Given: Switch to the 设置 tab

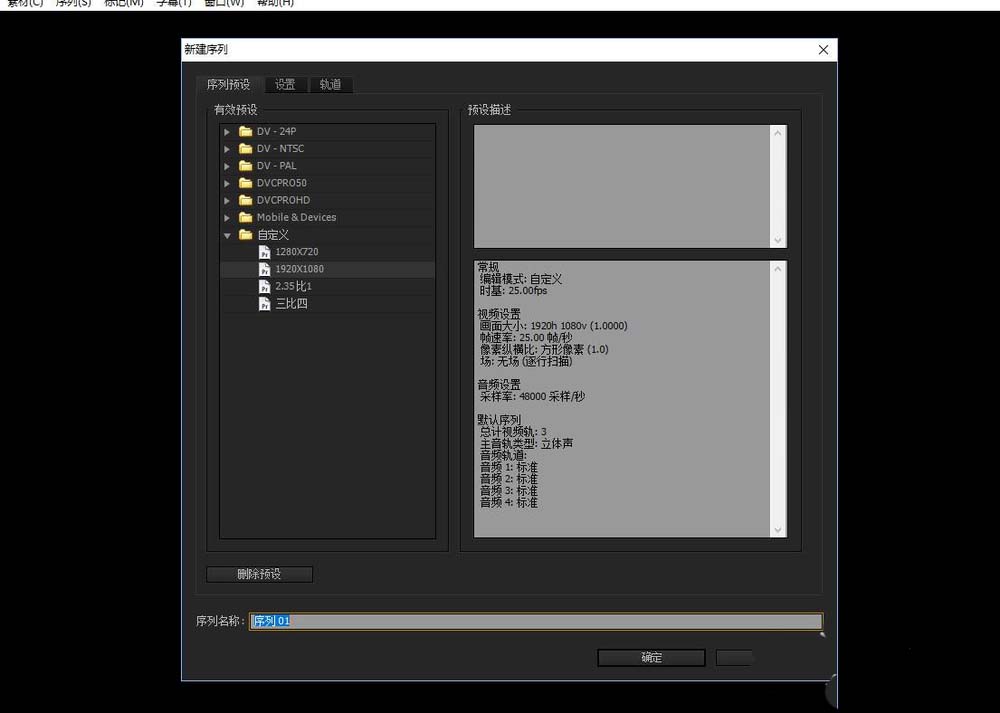Looking at the screenshot, I should (285, 85).
